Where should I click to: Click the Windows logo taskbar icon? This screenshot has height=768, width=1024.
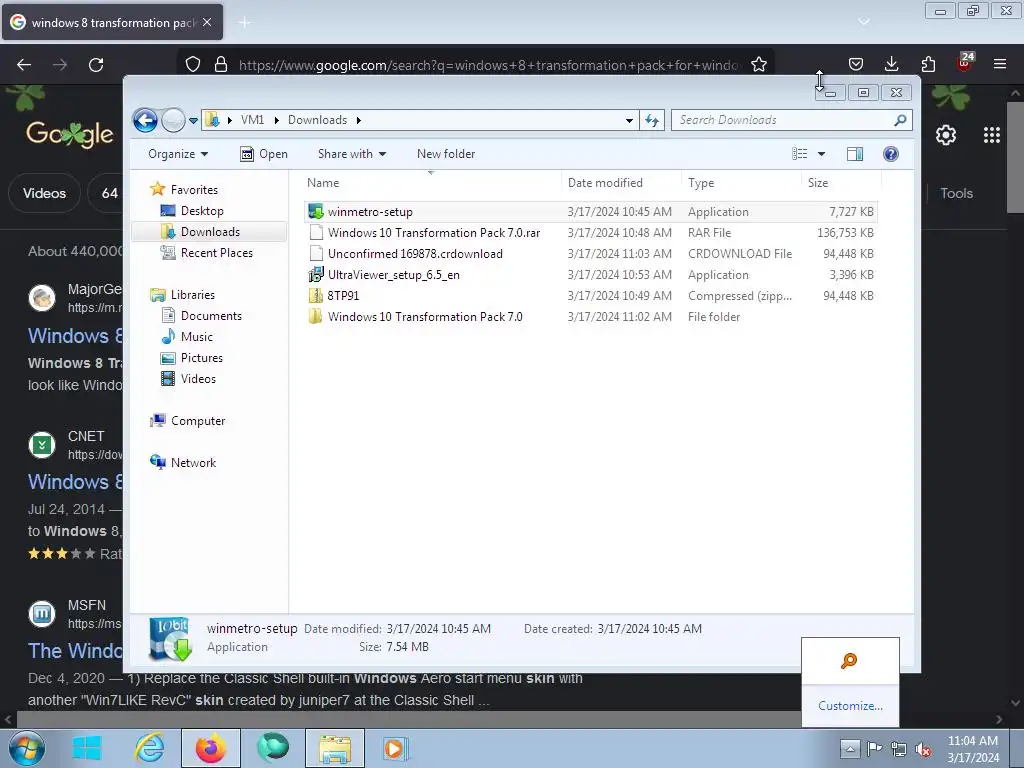pyautogui.click(x=86, y=748)
